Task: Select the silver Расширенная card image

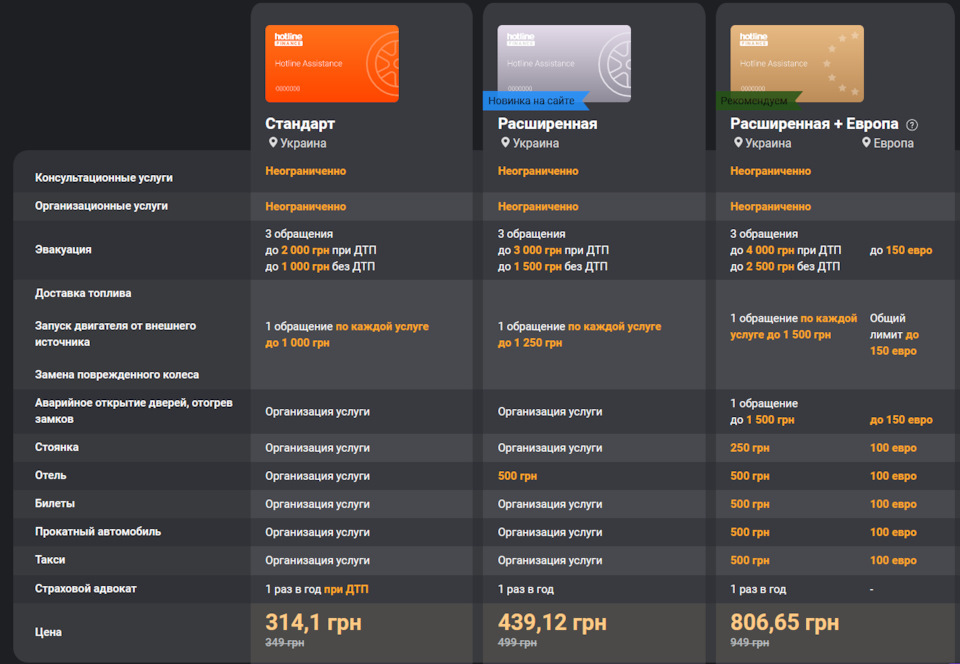Action: click(x=564, y=64)
